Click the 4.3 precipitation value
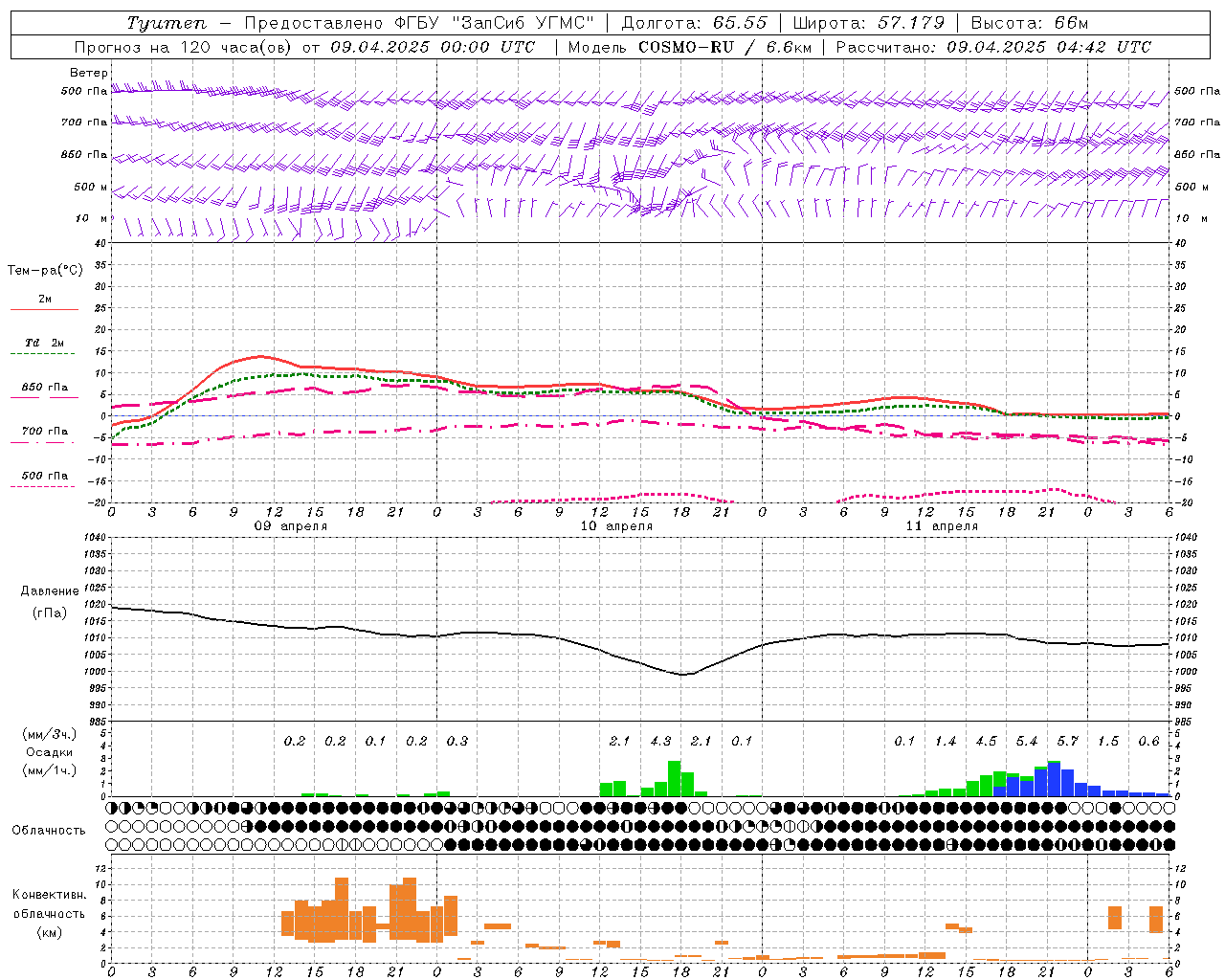The image size is (1225, 980). [660, 742]
